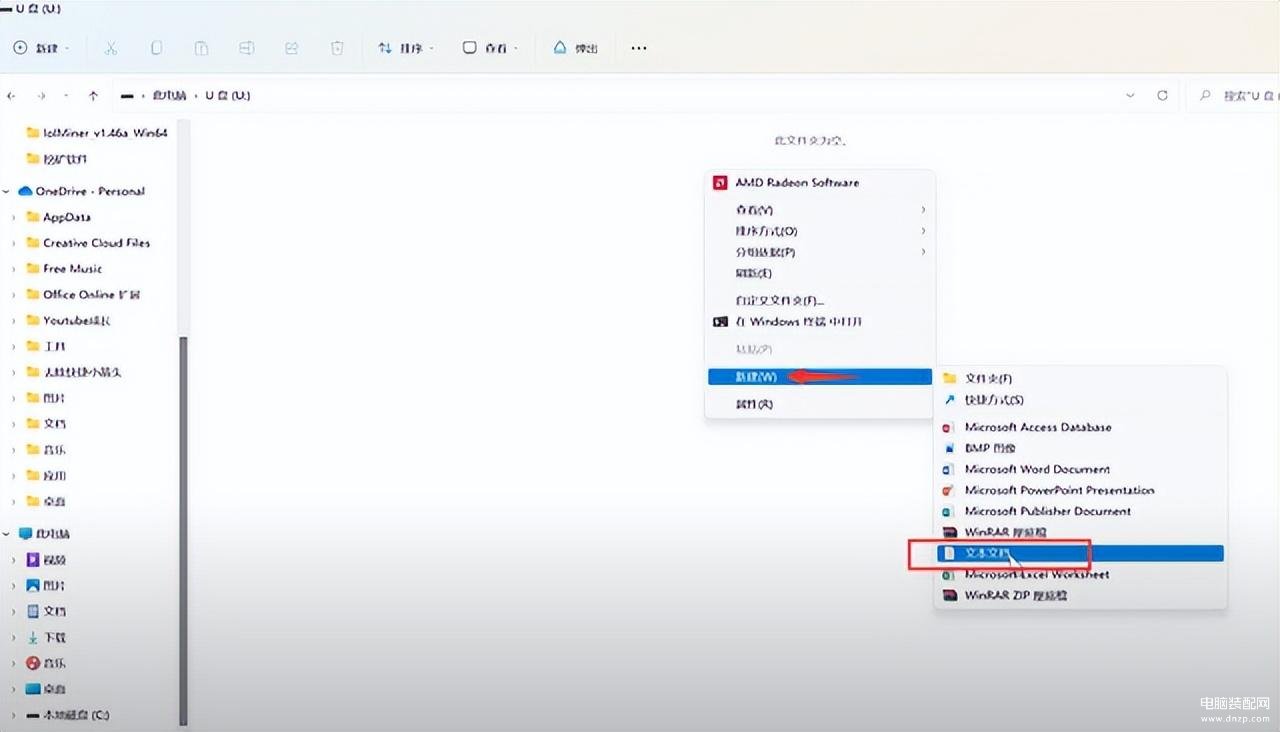
Task: Go back with the left arrow
Action: coord(11,96)
